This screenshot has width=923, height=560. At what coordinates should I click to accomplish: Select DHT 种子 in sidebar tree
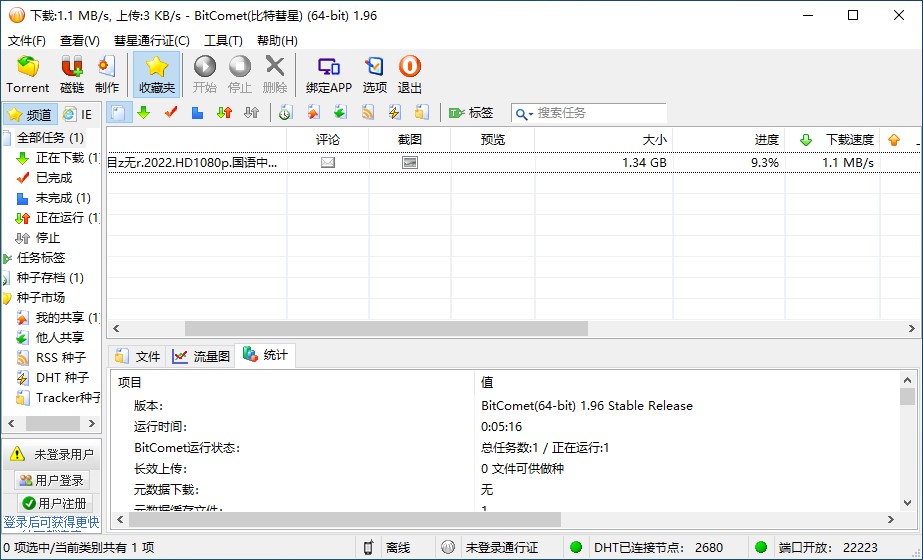click(x=62, y=377)
